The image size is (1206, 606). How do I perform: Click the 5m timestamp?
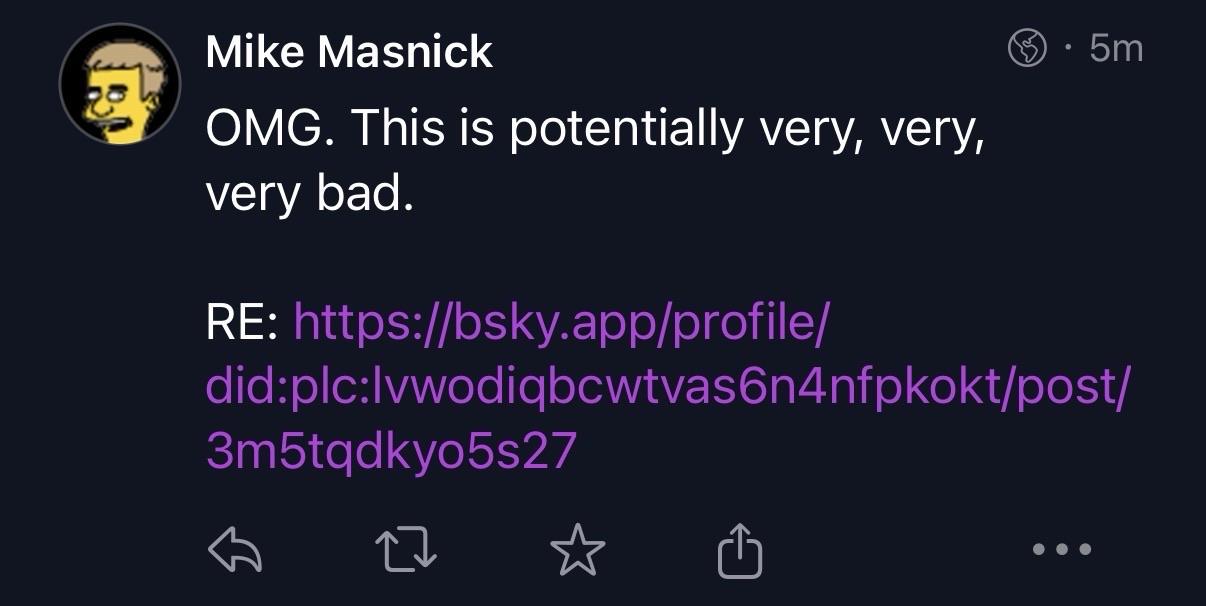(x=1116, y=47)
